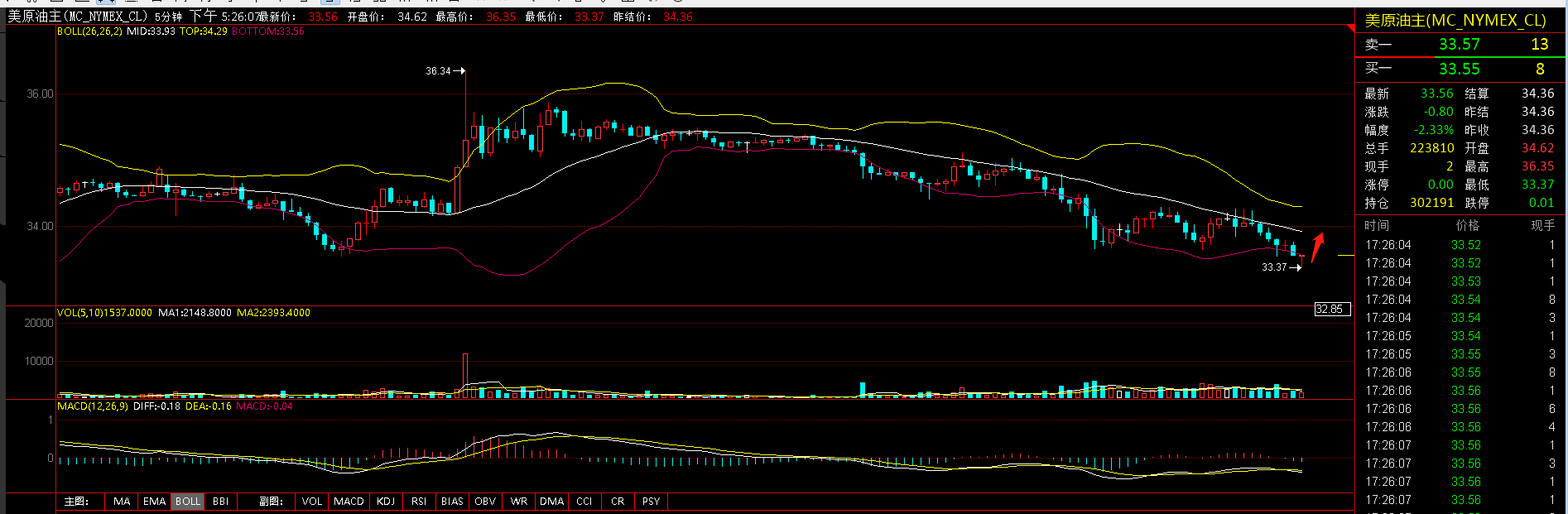Click the 价格 column header
Viewport: 1568px width, 514px height.
(1467, 226)
